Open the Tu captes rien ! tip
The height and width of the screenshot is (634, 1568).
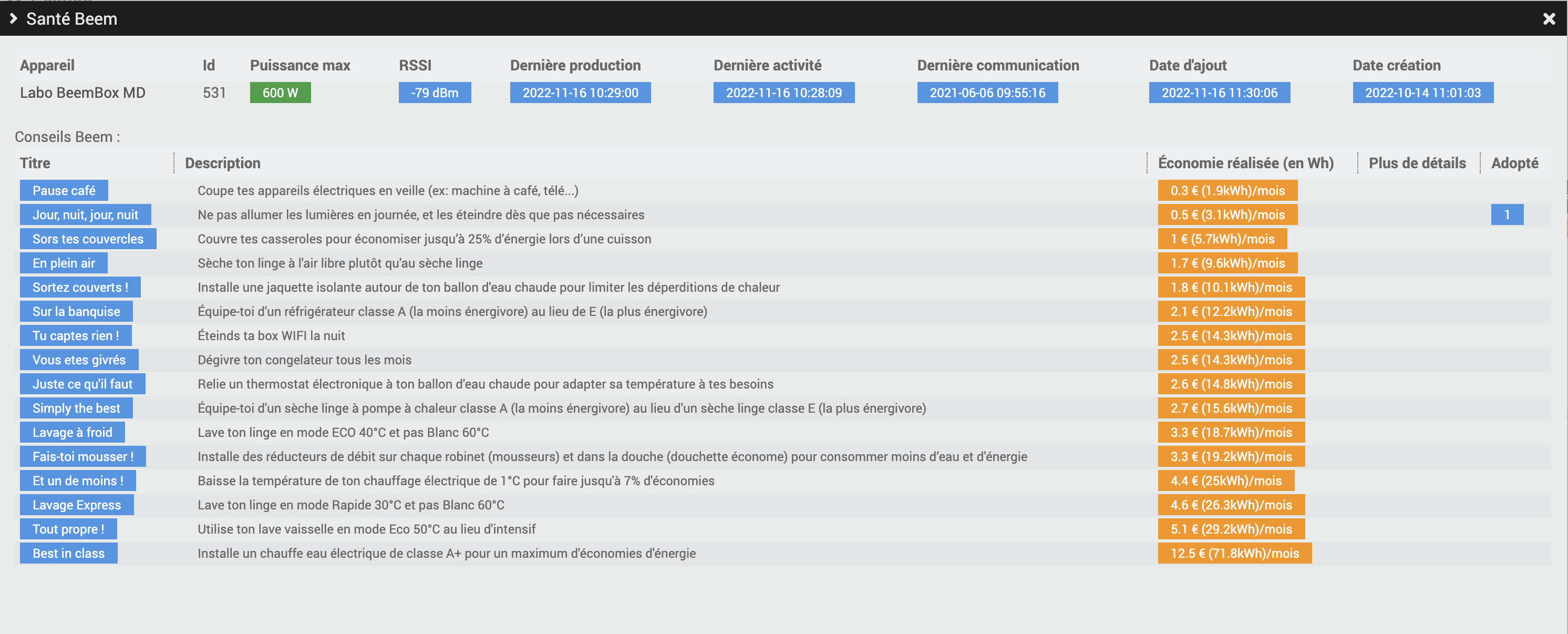pyautogui.click(x=76, y=335)
